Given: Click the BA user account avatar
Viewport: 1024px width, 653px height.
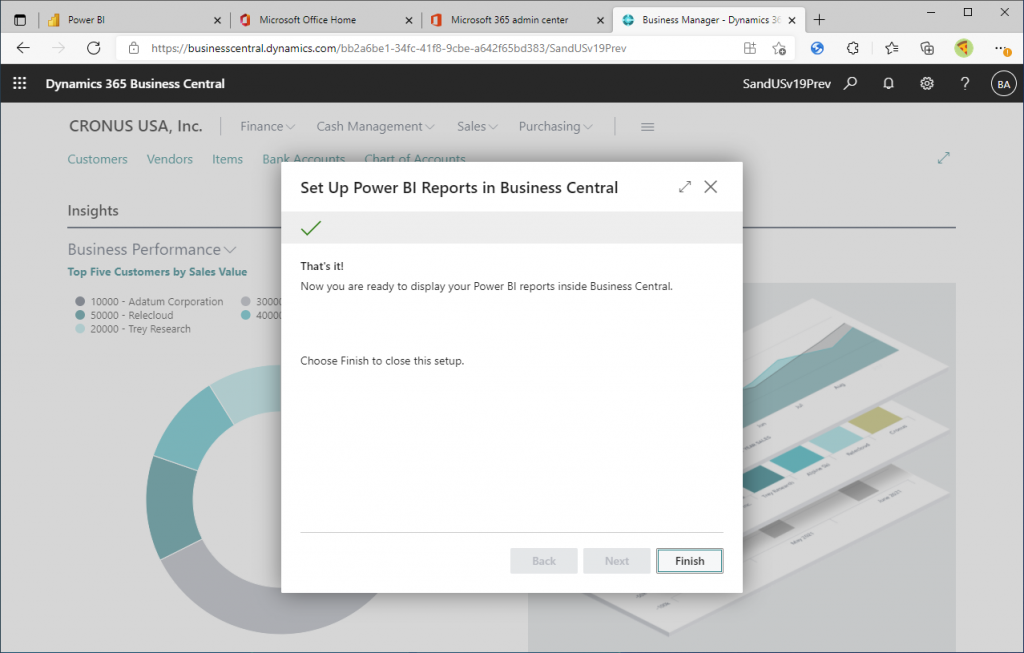Looking at the screenshot, I should (1002, 84).
